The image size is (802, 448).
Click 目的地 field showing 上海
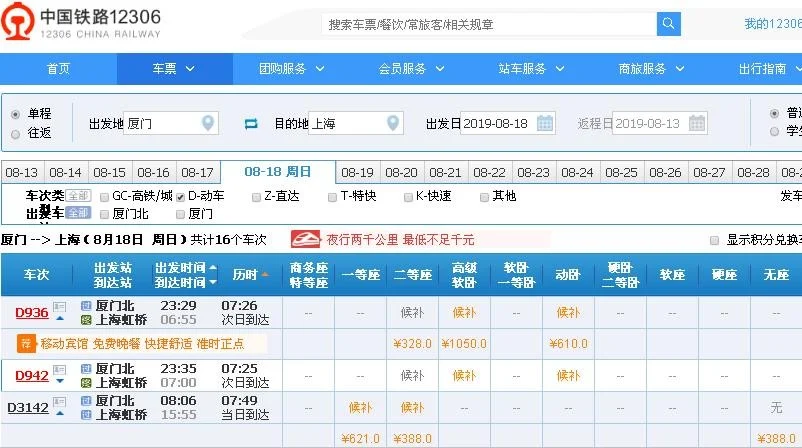[x=357, y=123]
